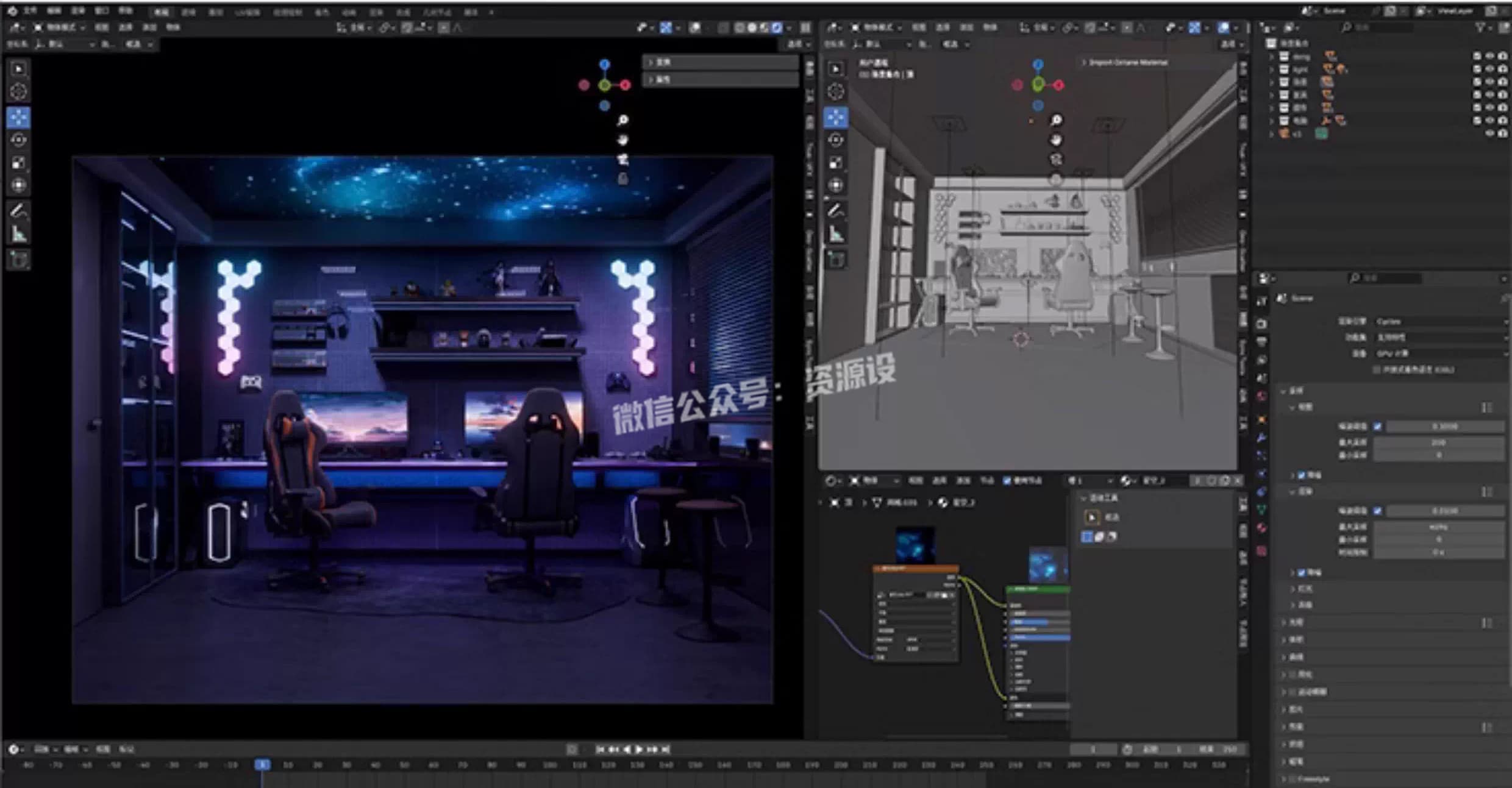Open Object Mode dropdown in left viewport
The width and height of the screenshot is (1512, 788).
tap(59, 27)
